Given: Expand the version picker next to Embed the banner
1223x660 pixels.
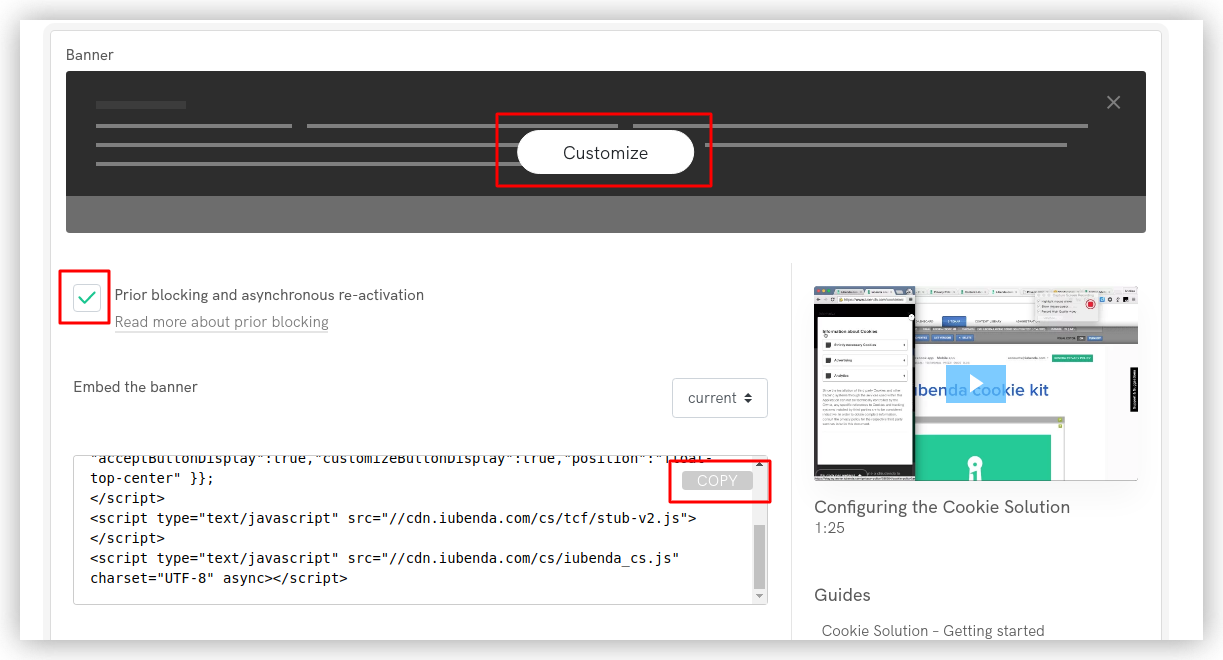Looking at the screenshot, I should (x=719, y=397).
